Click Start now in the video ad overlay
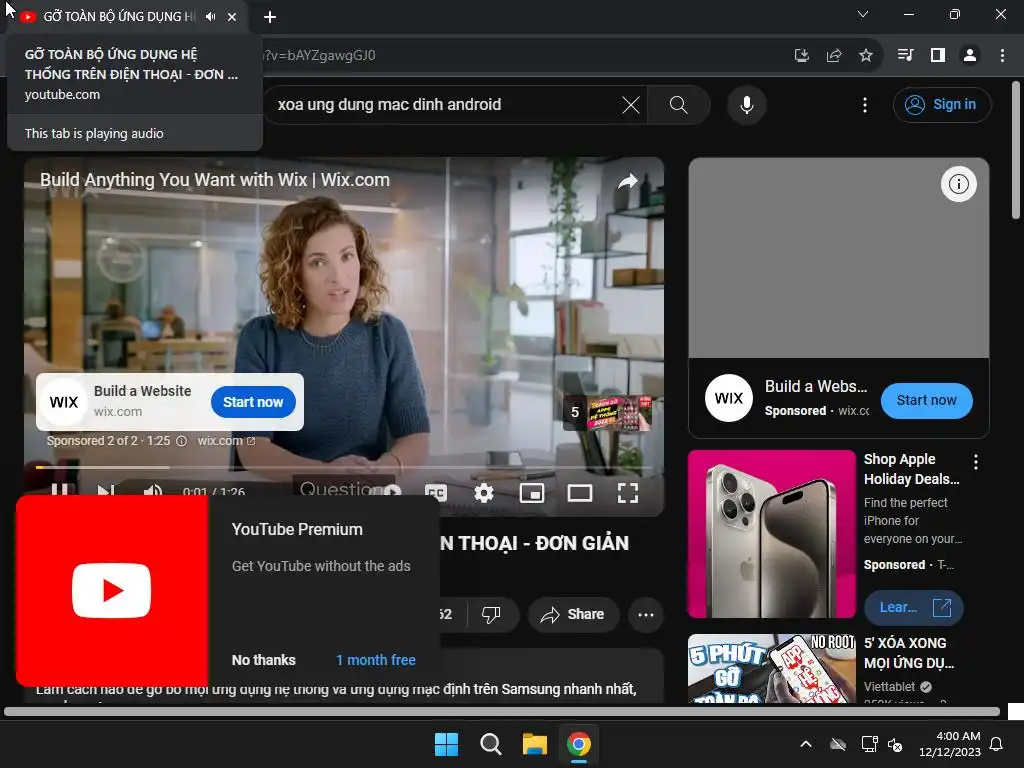1024x768 pixels. (253, 402)
